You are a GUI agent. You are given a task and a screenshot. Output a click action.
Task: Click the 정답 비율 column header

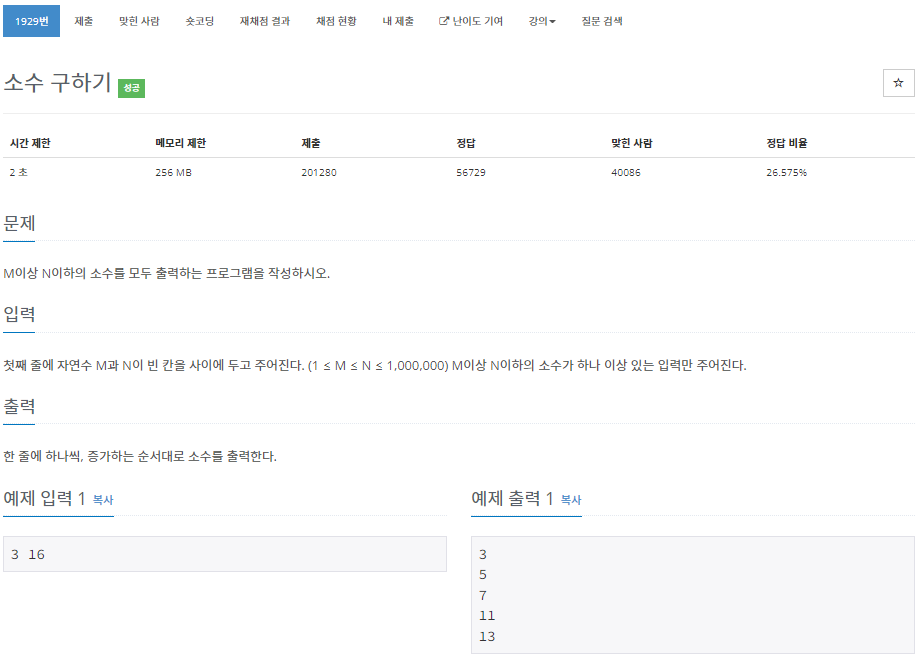pyautogui.click(x=786, y=143)
